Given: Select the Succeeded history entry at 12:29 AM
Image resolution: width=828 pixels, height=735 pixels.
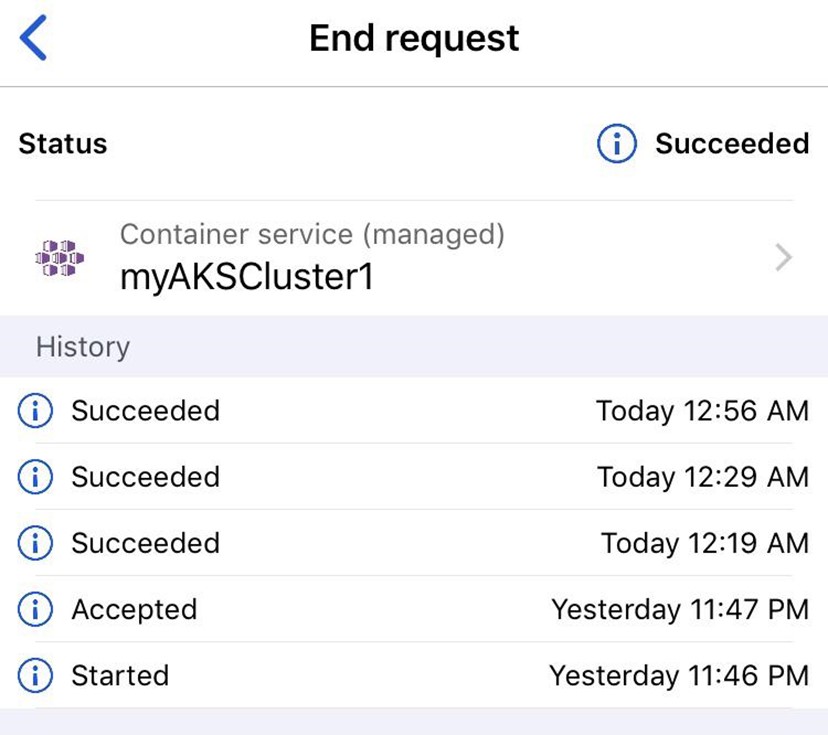Looking at the screenshot, I should click(x=414, y=476).
